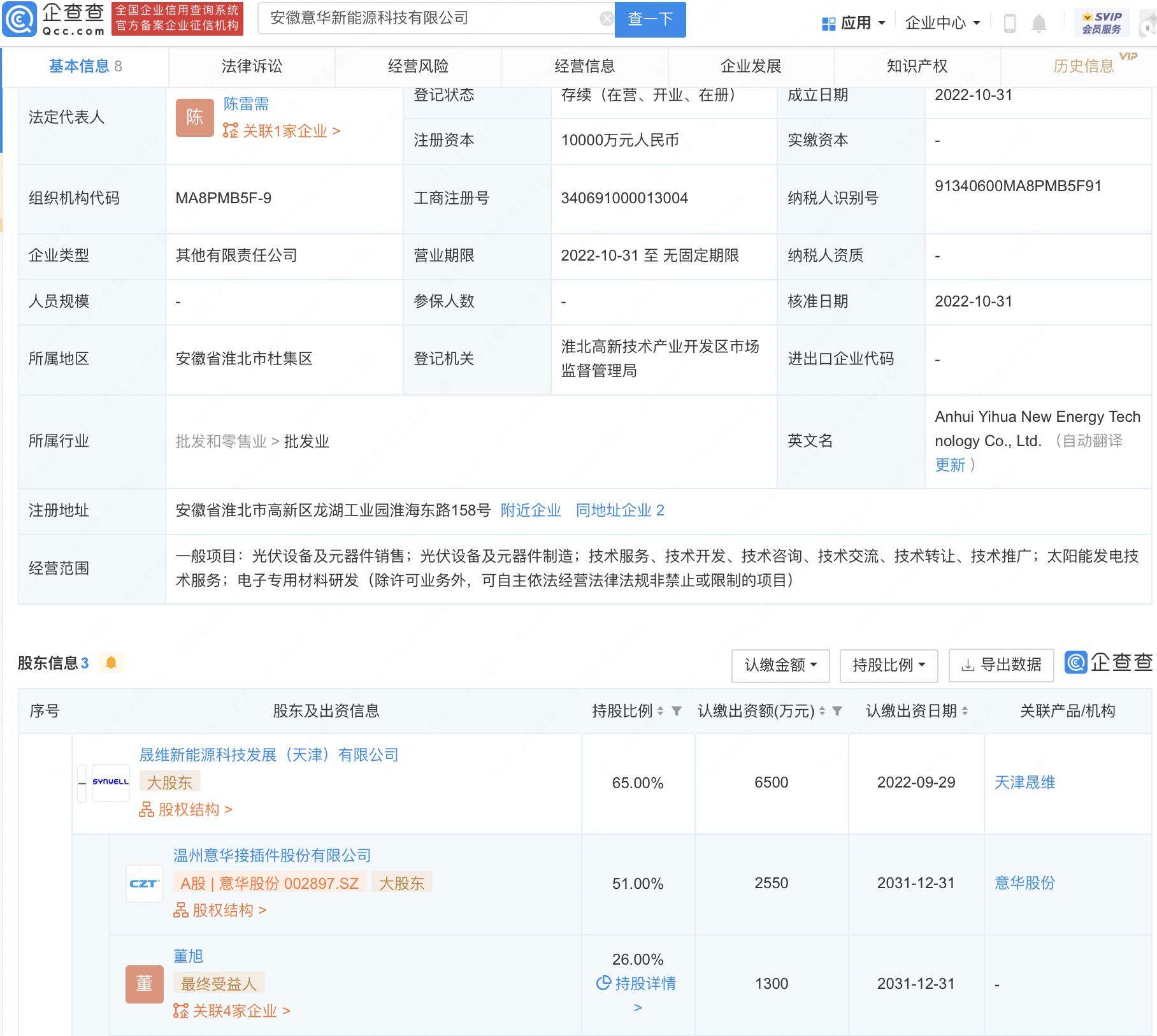Viewport: 1157px width, 1036px height.
Task: Open shareholder 董旭 profile link
Action: point(188,956)
